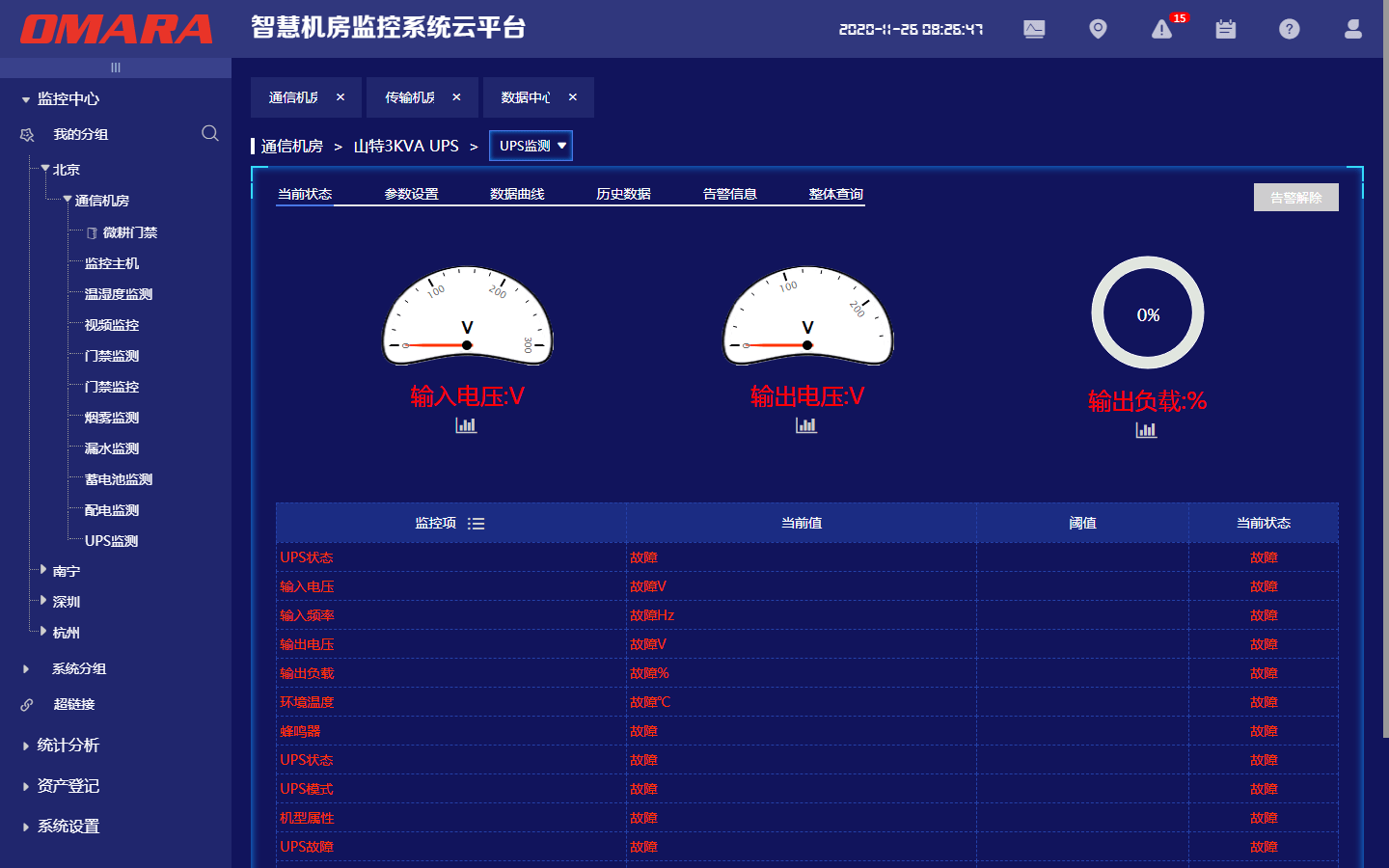Close the 传输机房 tab
The width and height of the screenshot is (1389, 868).
[456, 97]
